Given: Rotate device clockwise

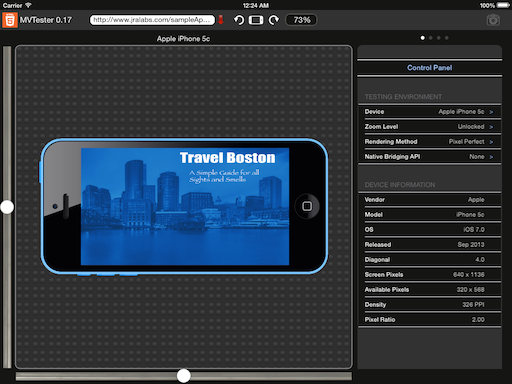Looking at the screenshot, I should click(x=274, y=20).
